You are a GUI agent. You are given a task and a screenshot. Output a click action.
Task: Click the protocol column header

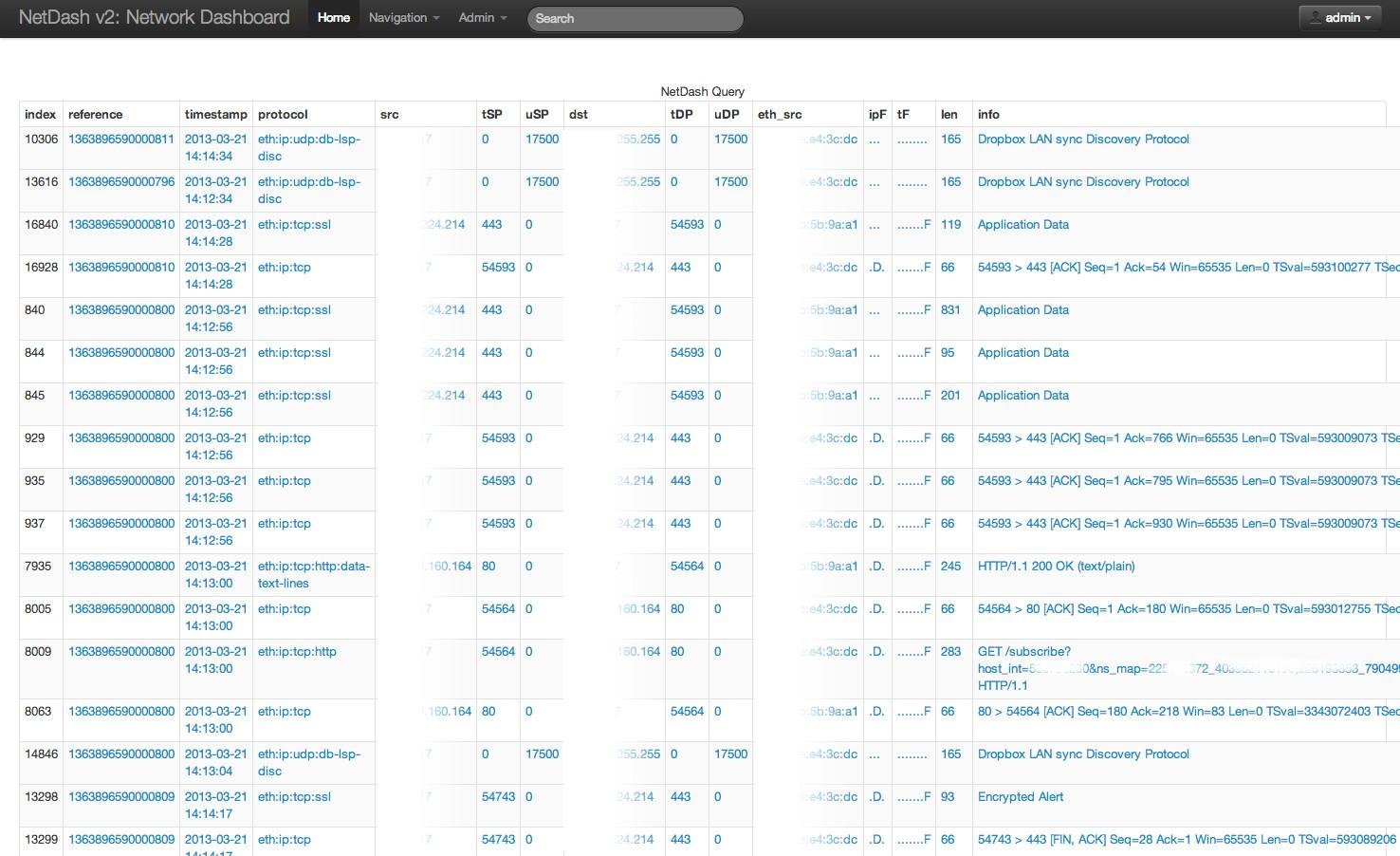(283, 114)
